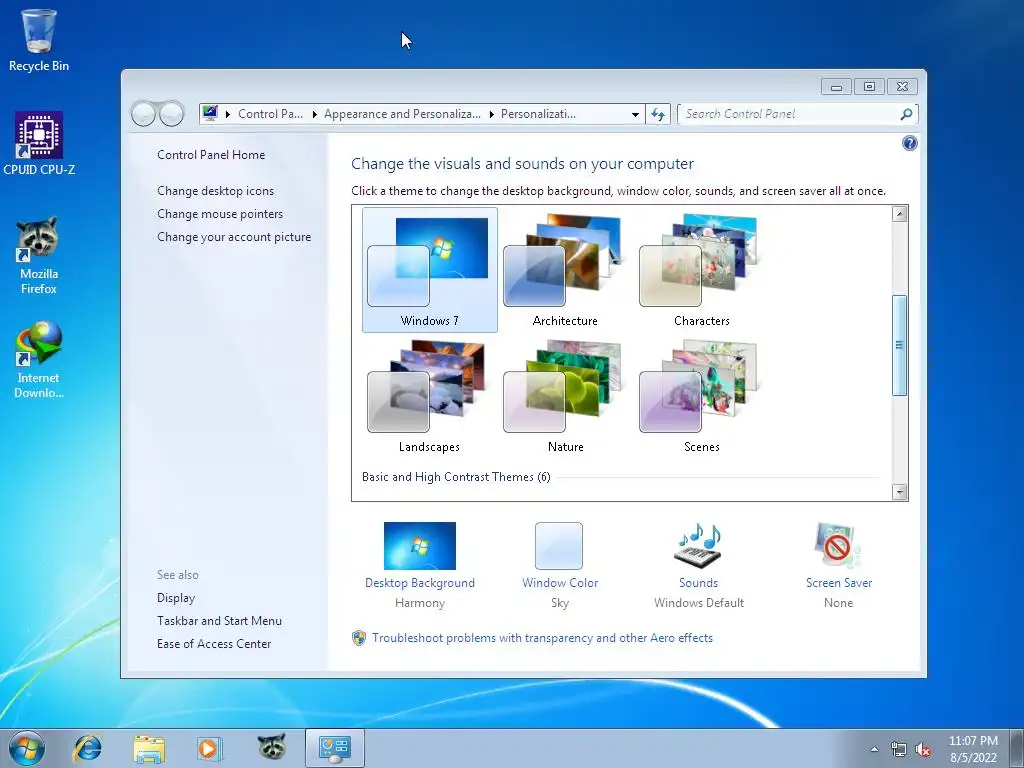Select the Architecture theme
Screen dimensions: 1024x768
point(565,270)
